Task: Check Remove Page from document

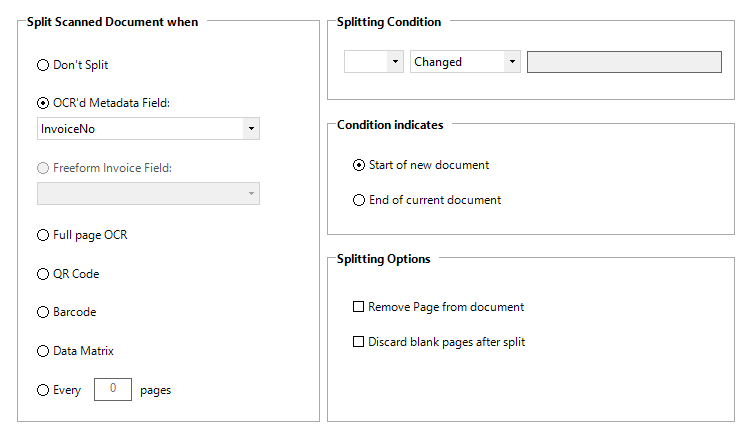Action: (359, 307)
